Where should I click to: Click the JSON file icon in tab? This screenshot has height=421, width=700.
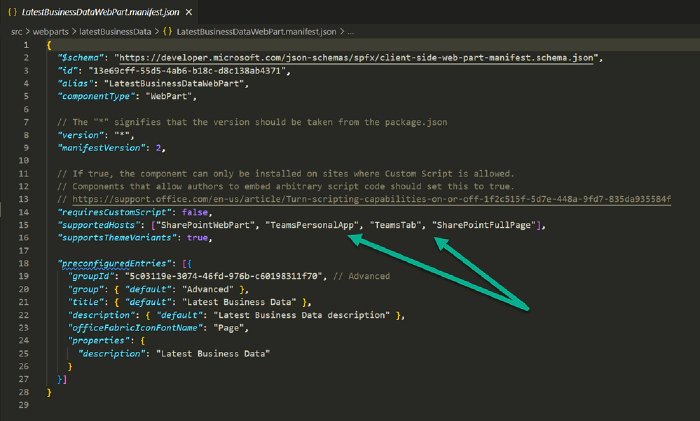12,12
